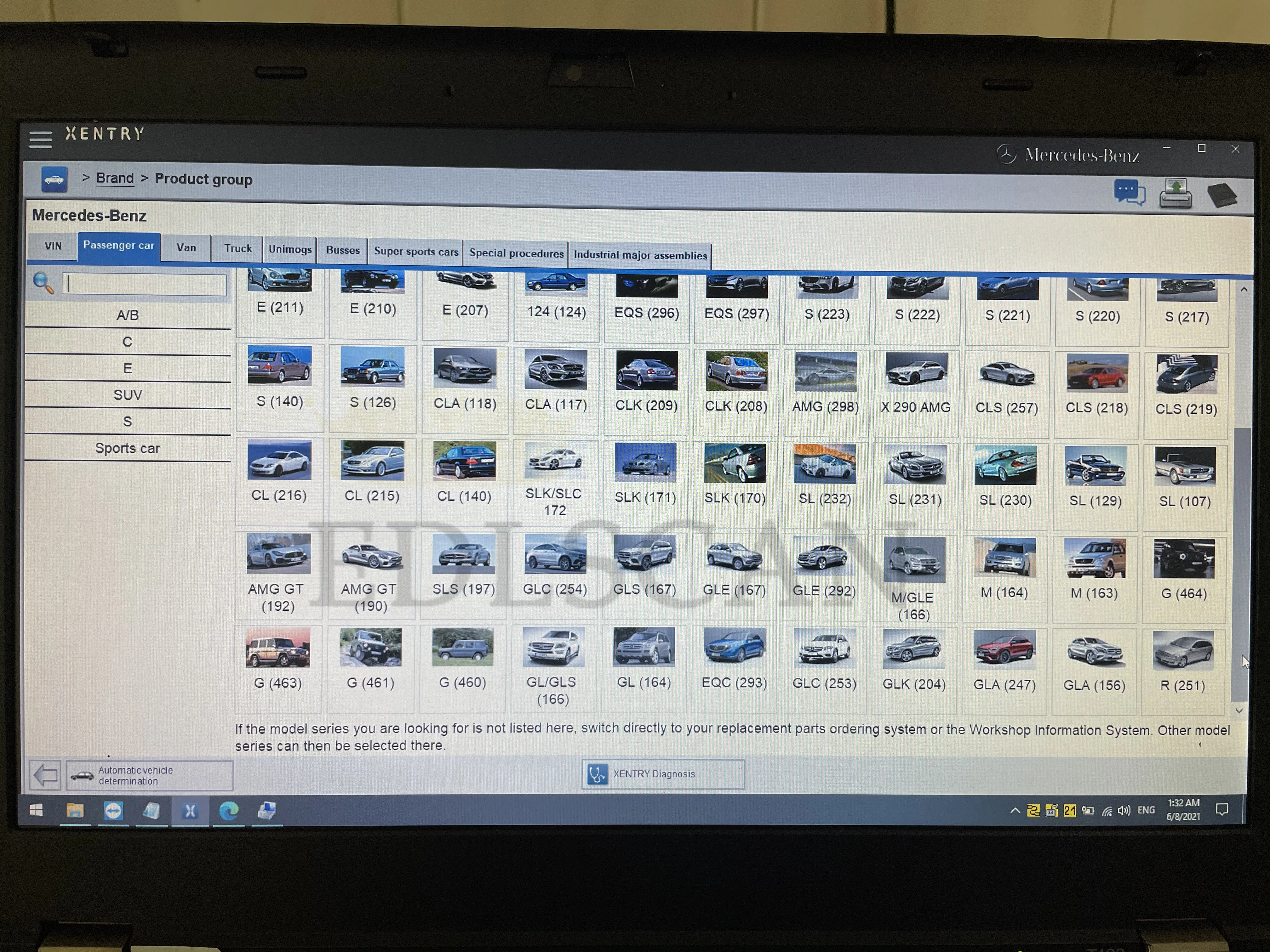Click the printer icon in top toolbar

pyautogui.click(x=1175, y=193)
